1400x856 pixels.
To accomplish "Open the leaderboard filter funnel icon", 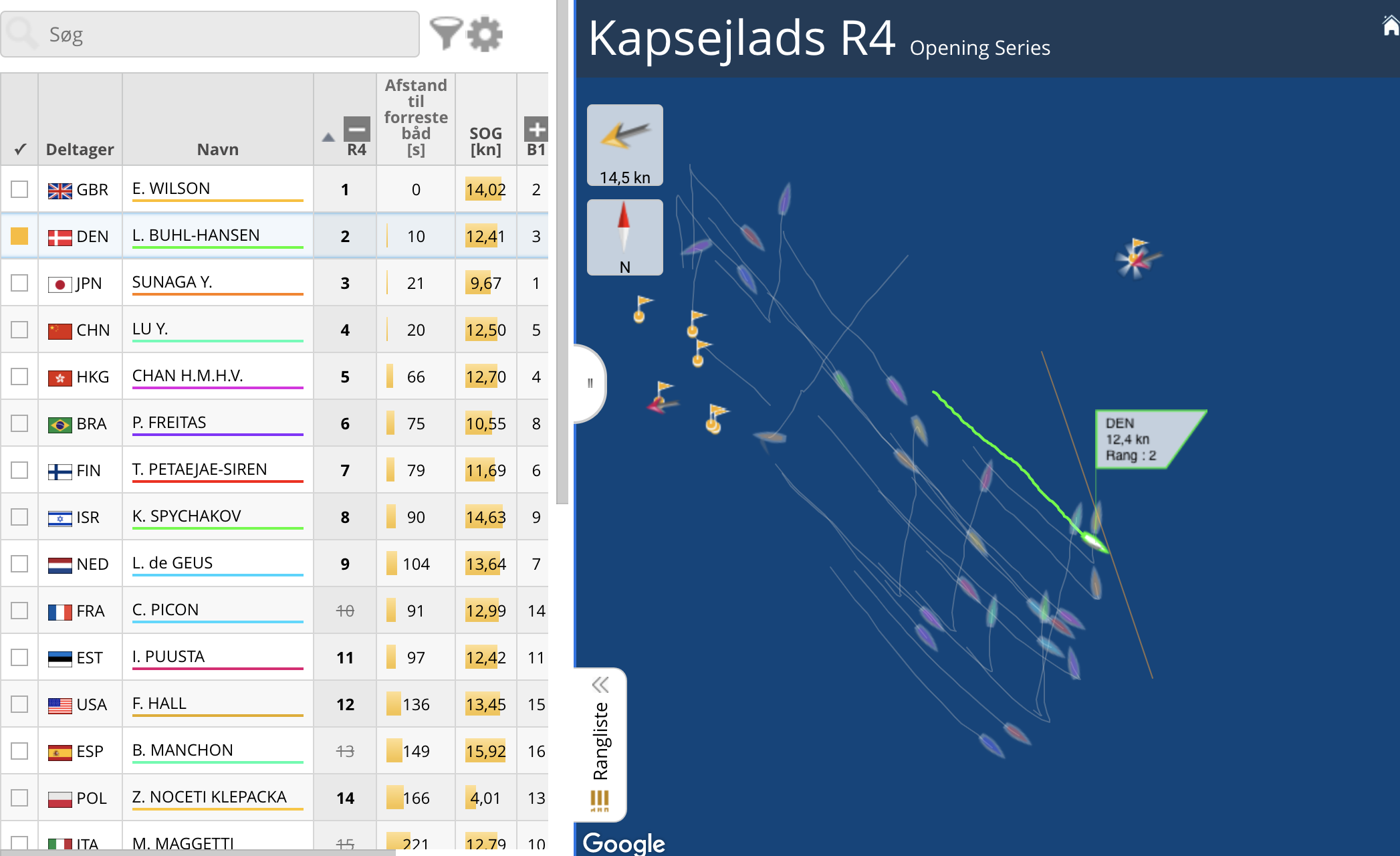I will (445, 33).
